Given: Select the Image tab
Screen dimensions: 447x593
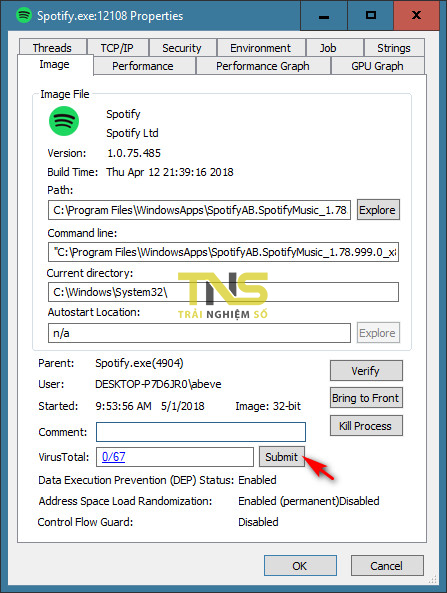Looking at the screenshot, I should click(54, 64).
